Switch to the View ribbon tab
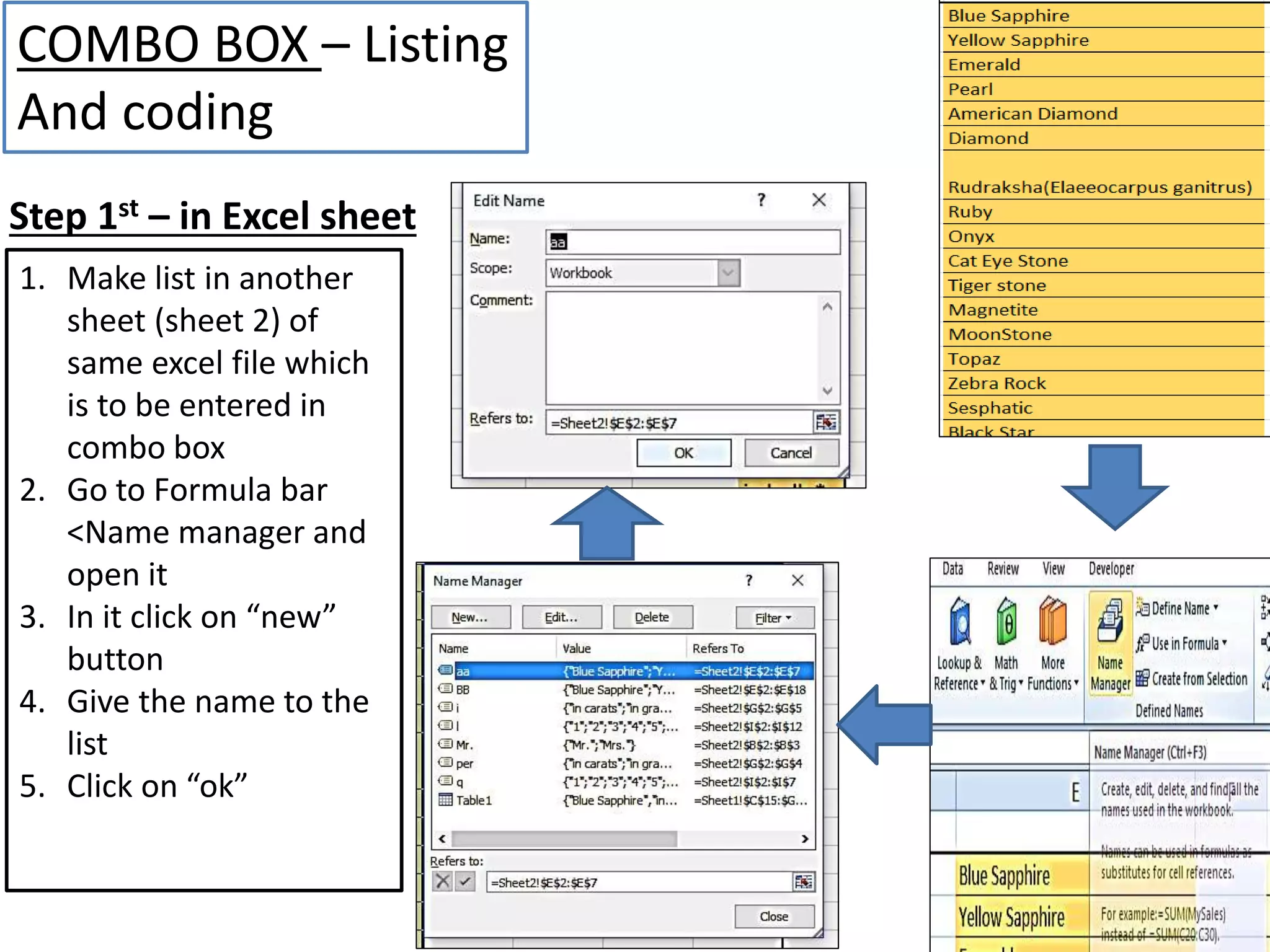This screenshot has height=952, width=1270. pyautogui.click(x=1054, y=569)
